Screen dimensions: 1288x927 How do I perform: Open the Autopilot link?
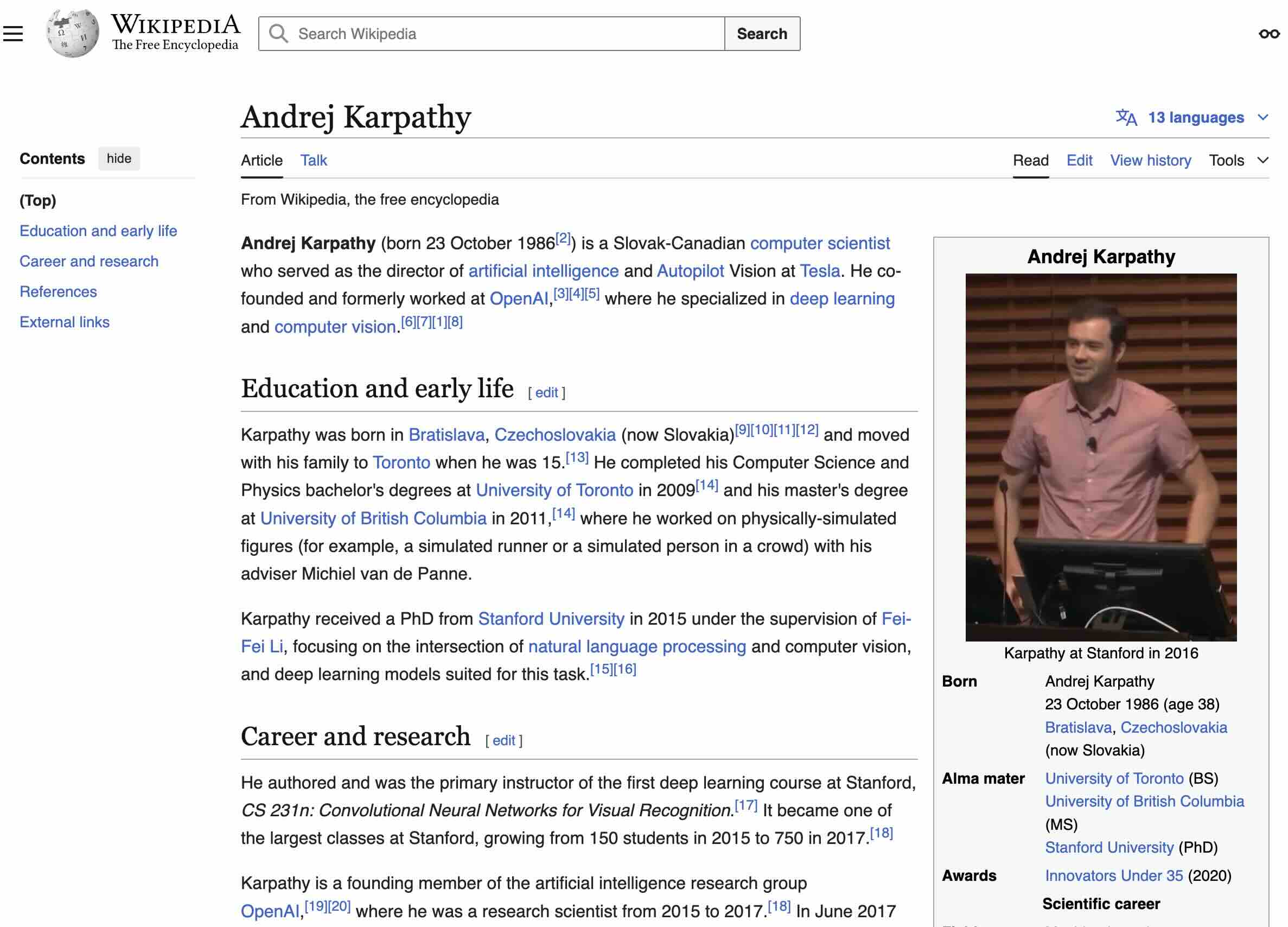point(690,271)
